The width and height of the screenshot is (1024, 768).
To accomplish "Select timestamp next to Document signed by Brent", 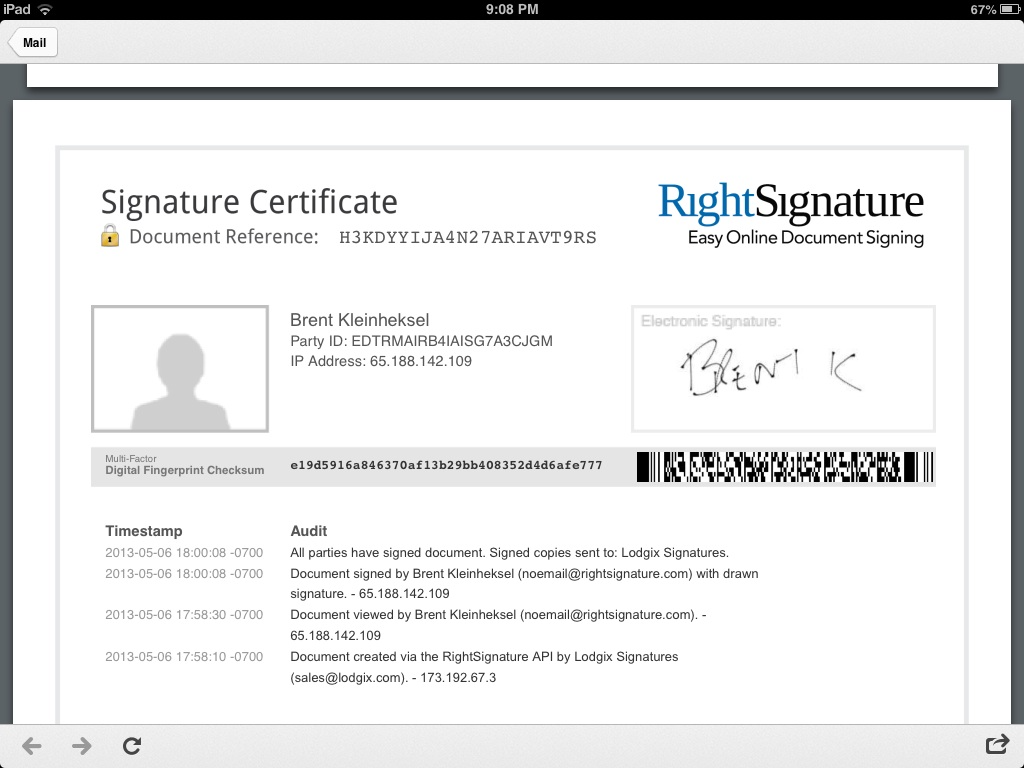I will coord(184,573).
